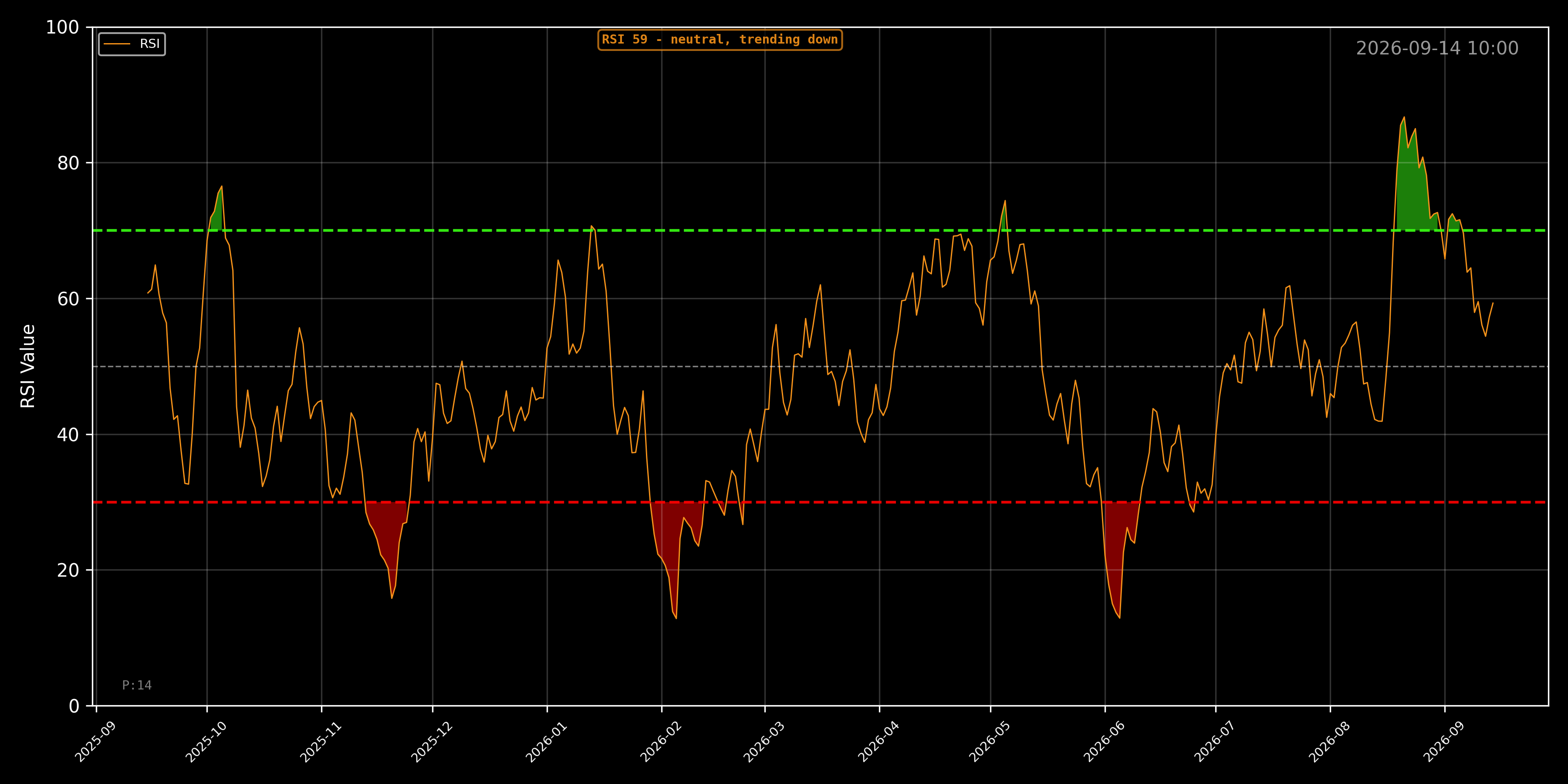Click the 2026-07 x-axis date label
Viewport: 1568px width, 784px height.
tap(1215, 741)
